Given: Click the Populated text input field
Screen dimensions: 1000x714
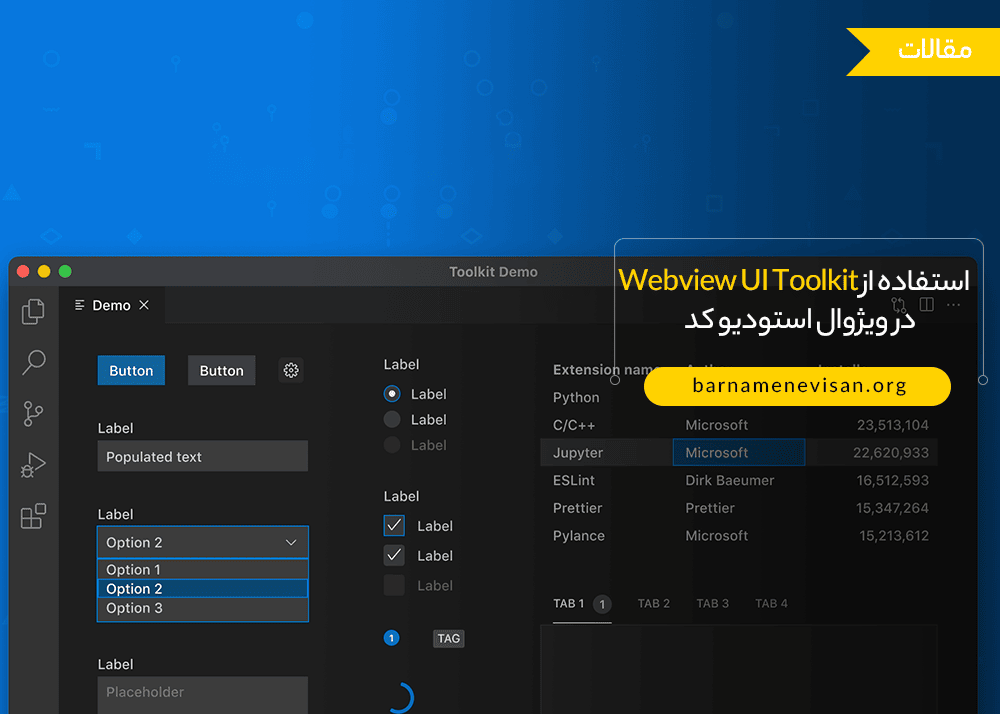Looking at the screenshot, I should 203,456.
